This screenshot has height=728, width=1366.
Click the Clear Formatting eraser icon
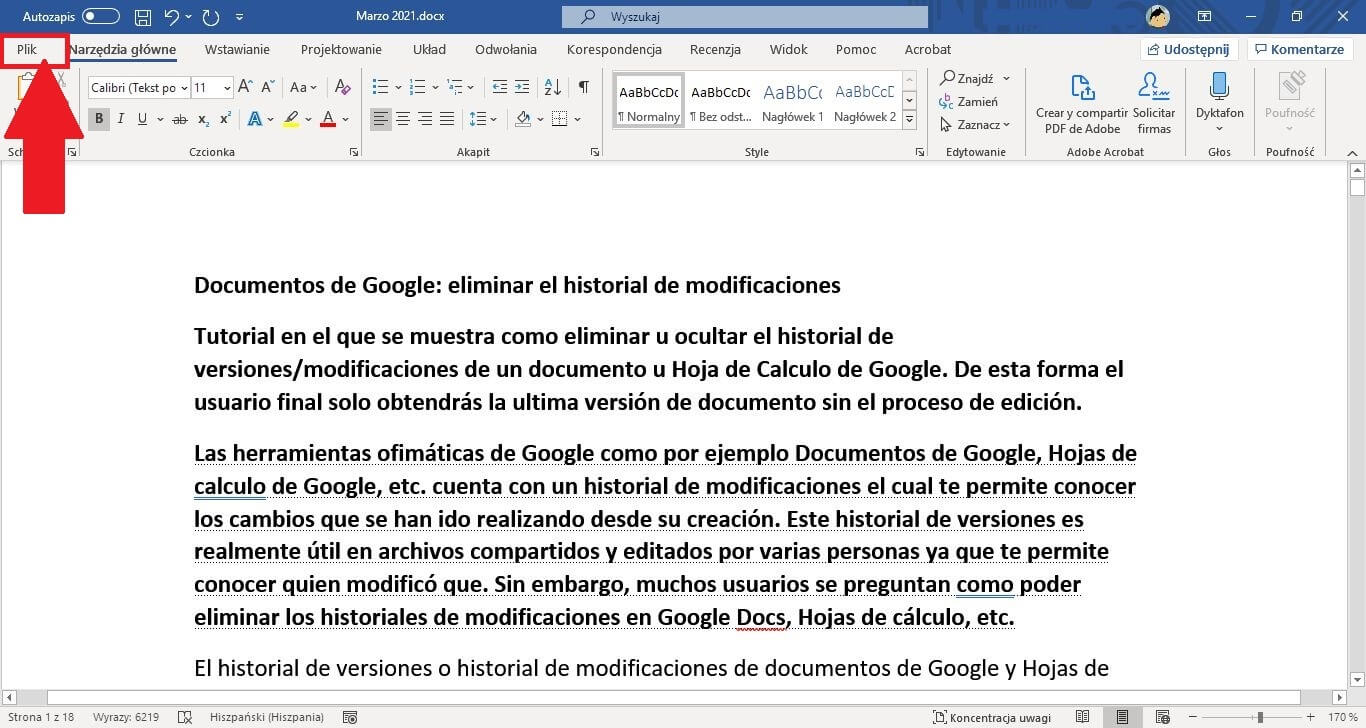(343, 88)
